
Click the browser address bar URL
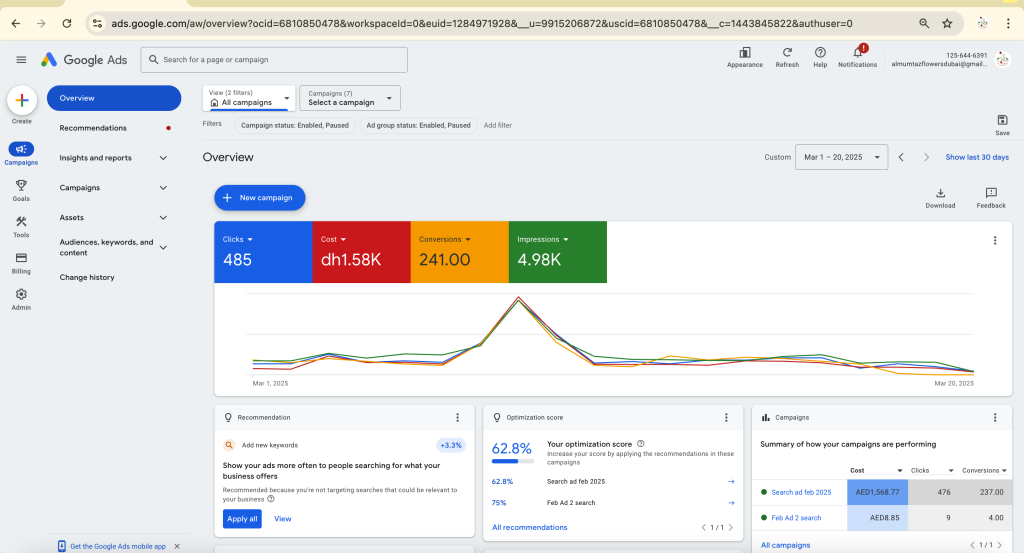pos(481,24)
